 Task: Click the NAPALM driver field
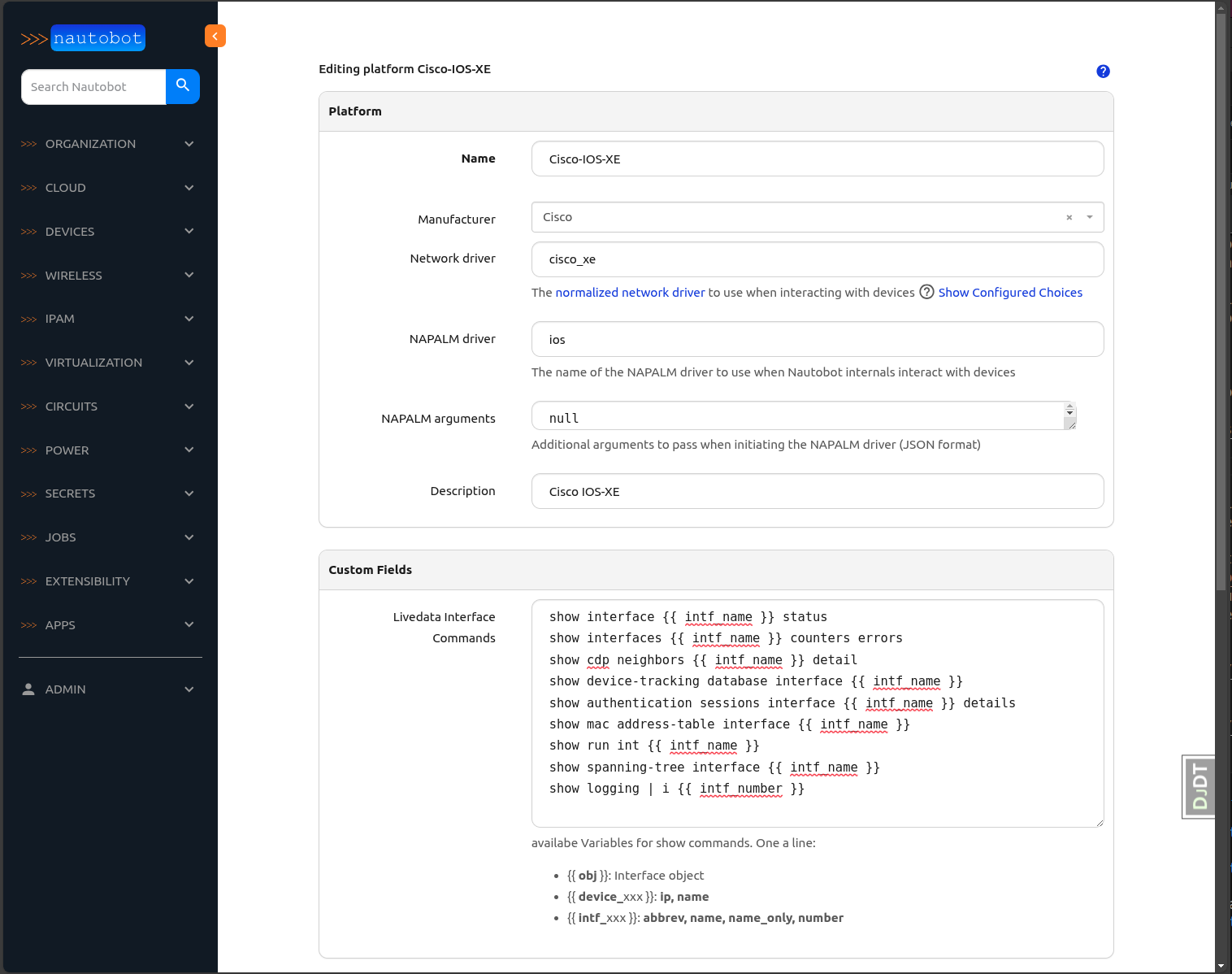pos(818,339)
